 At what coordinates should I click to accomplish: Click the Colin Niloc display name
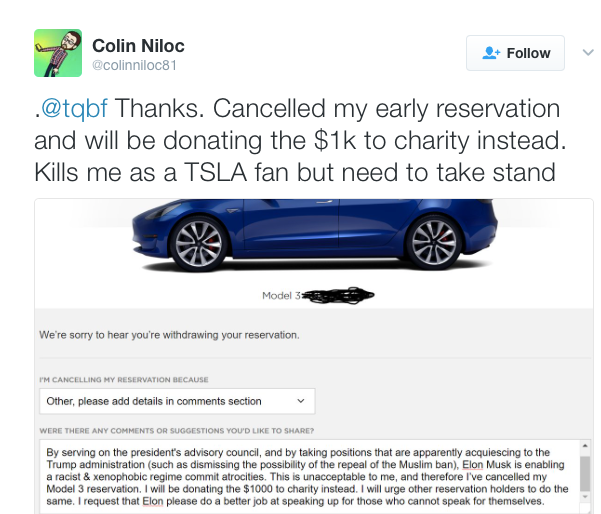[x=138, y=46]
